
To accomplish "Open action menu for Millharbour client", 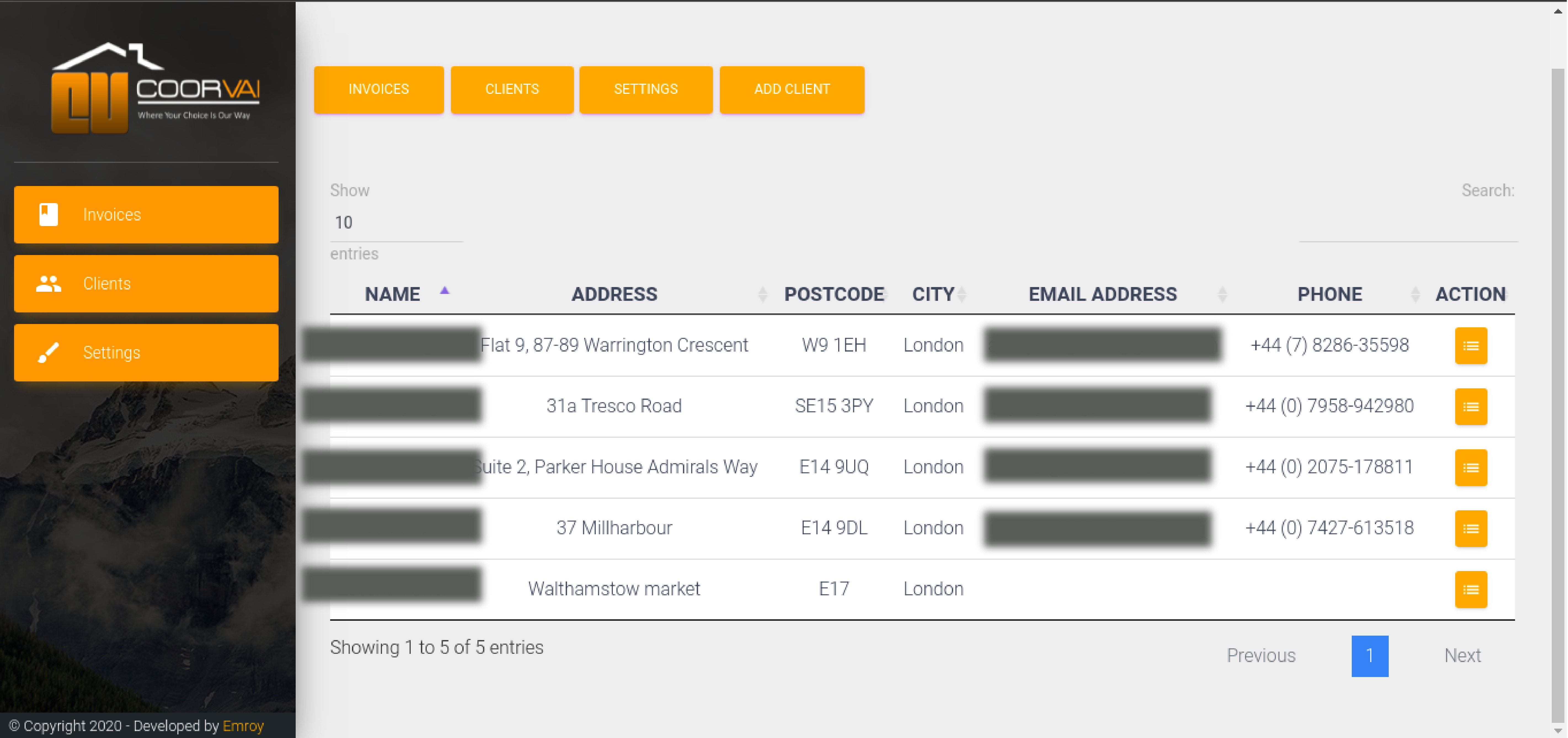I will click(1470, 528).
